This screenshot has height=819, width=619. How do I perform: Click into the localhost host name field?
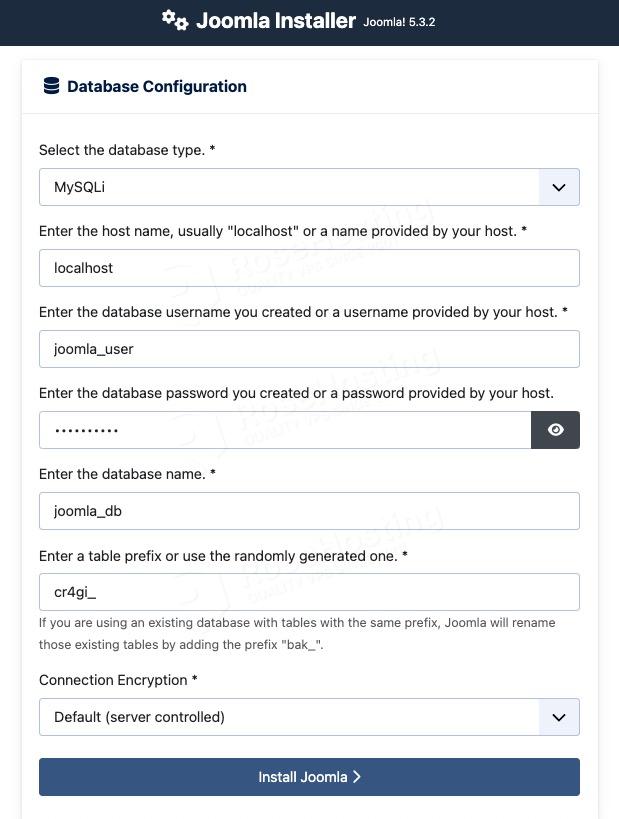point(309,268)
